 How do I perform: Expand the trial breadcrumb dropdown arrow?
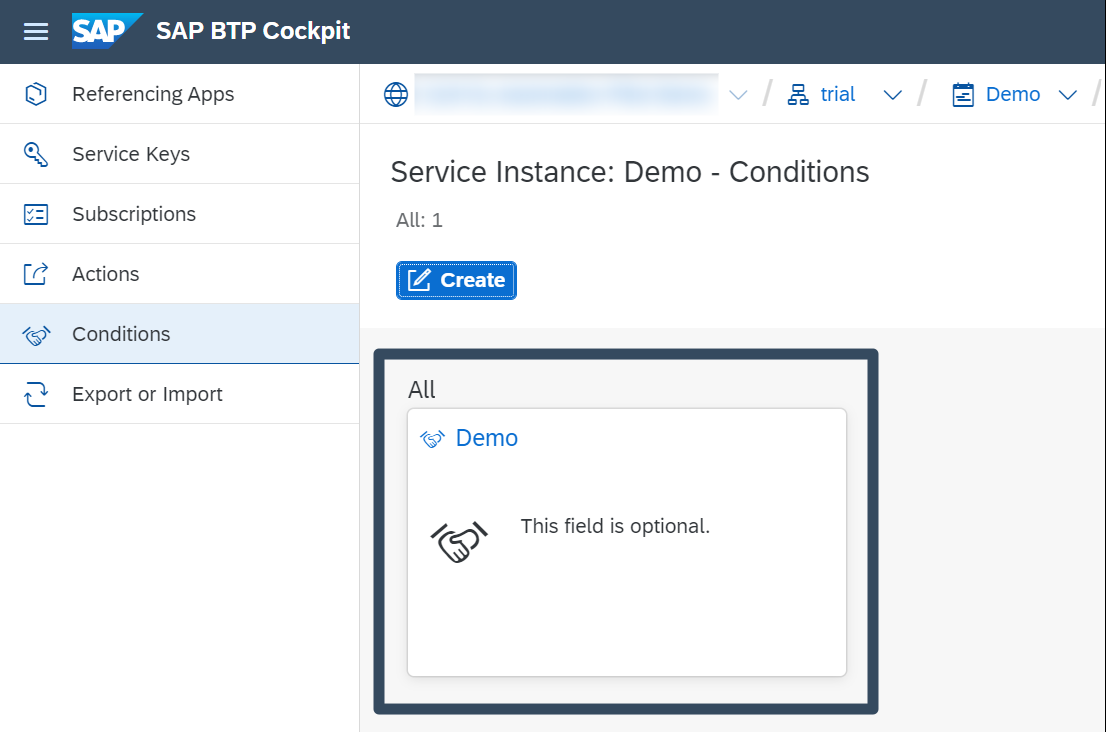[892, 95]
